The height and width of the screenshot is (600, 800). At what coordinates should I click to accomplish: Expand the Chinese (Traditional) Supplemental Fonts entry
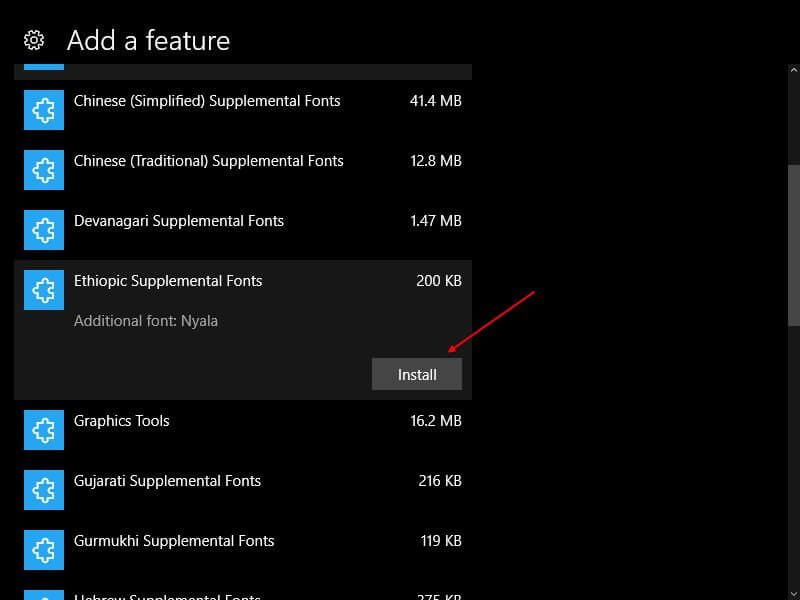243,170
